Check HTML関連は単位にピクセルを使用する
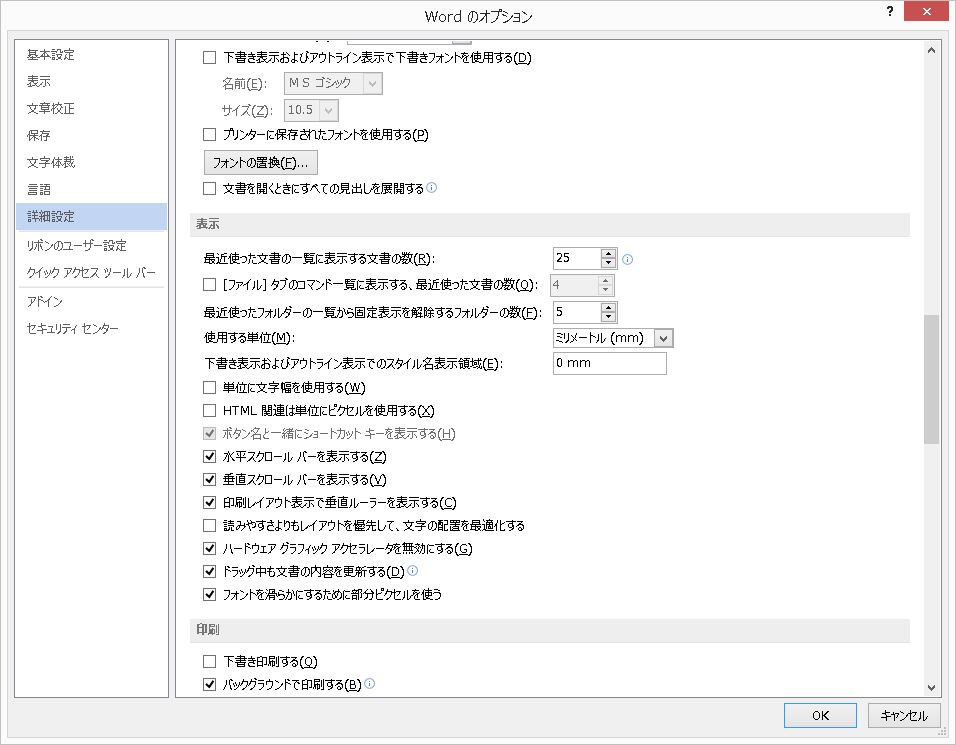The height and width of the screenshot is (745, 956). pyautogui.click(x=209, y=411)
